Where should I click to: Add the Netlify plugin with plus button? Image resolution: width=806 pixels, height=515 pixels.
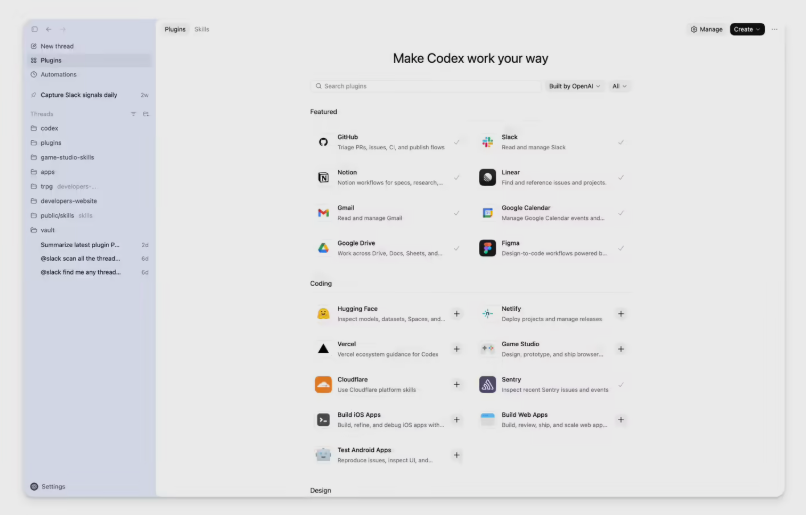[621, 314]
